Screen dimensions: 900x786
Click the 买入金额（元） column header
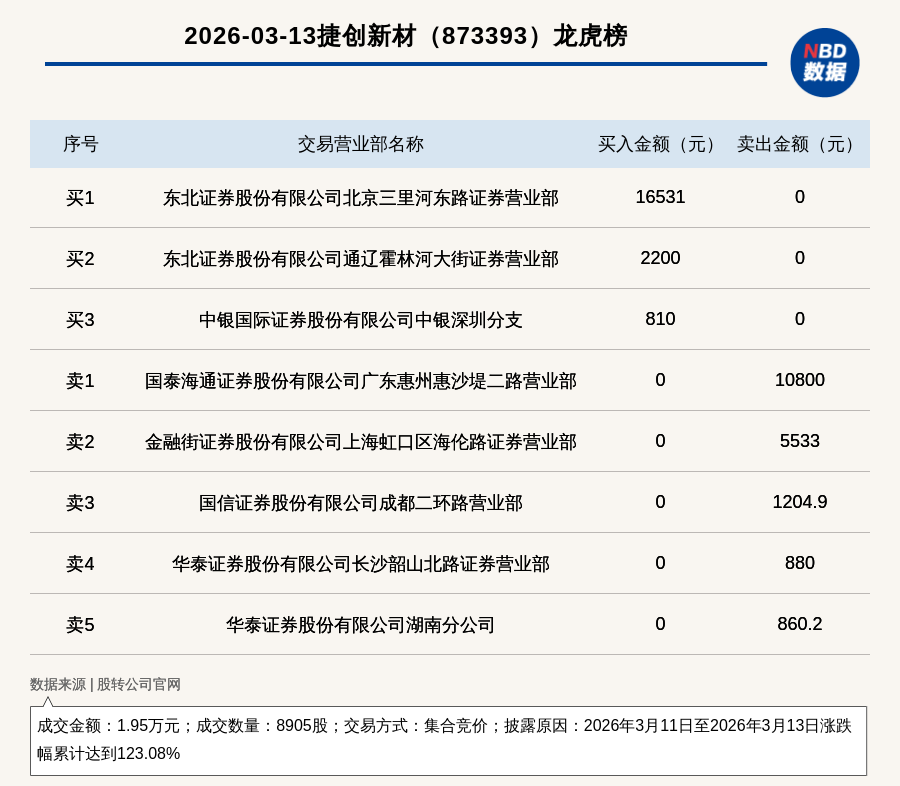(660, 144)
